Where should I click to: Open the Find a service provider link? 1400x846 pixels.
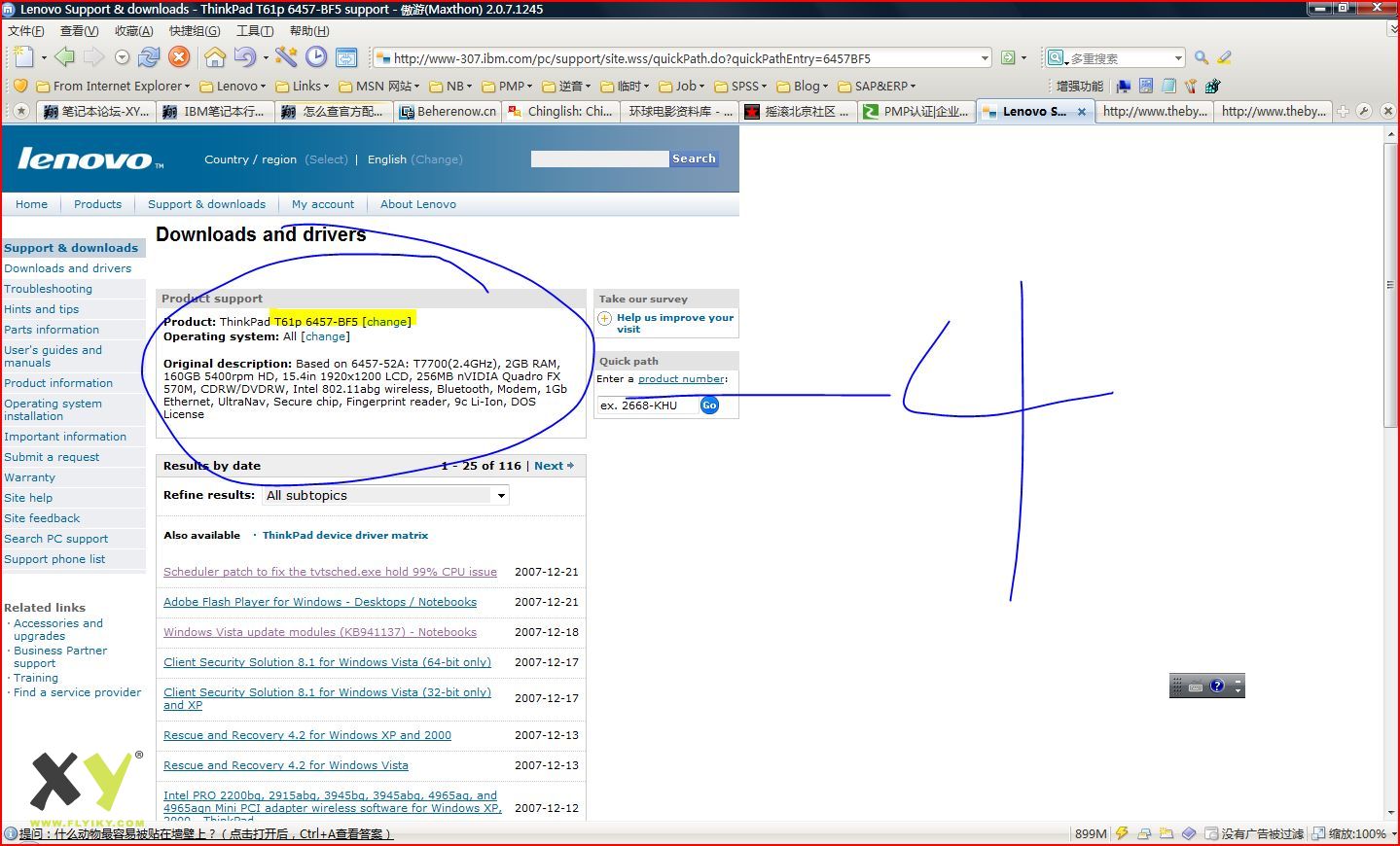tap(78, 692)
